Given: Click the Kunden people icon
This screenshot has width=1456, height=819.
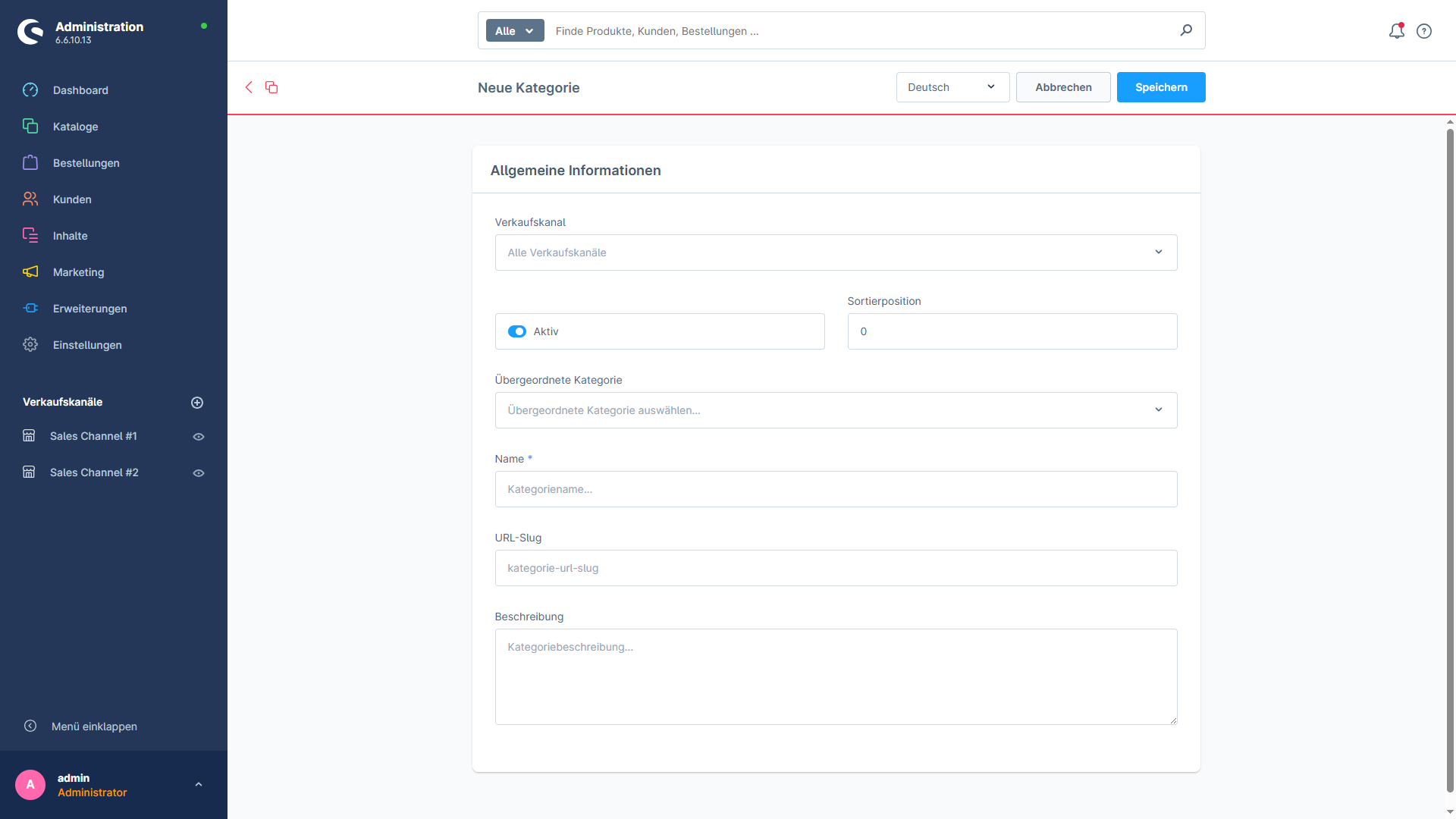Looking at the screenshot, I should pyautogui.click(x=30, y=199).
